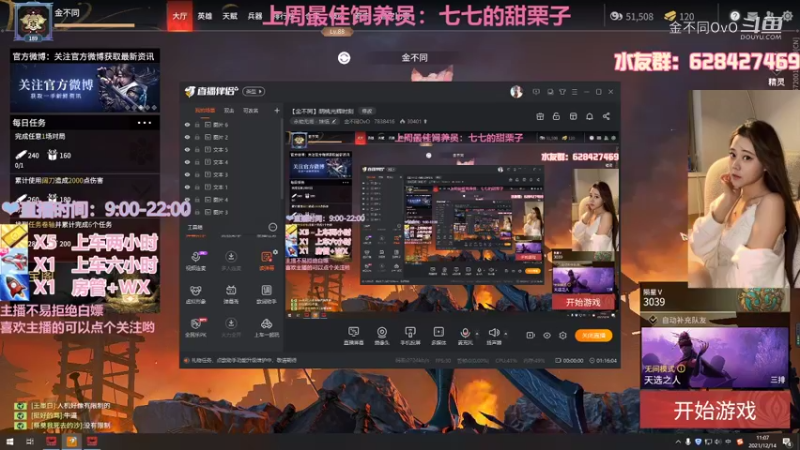Toggle the preview eye icon in the stream toolbar
This screenshot has height=450, width=800.
[x=547, y=336]
